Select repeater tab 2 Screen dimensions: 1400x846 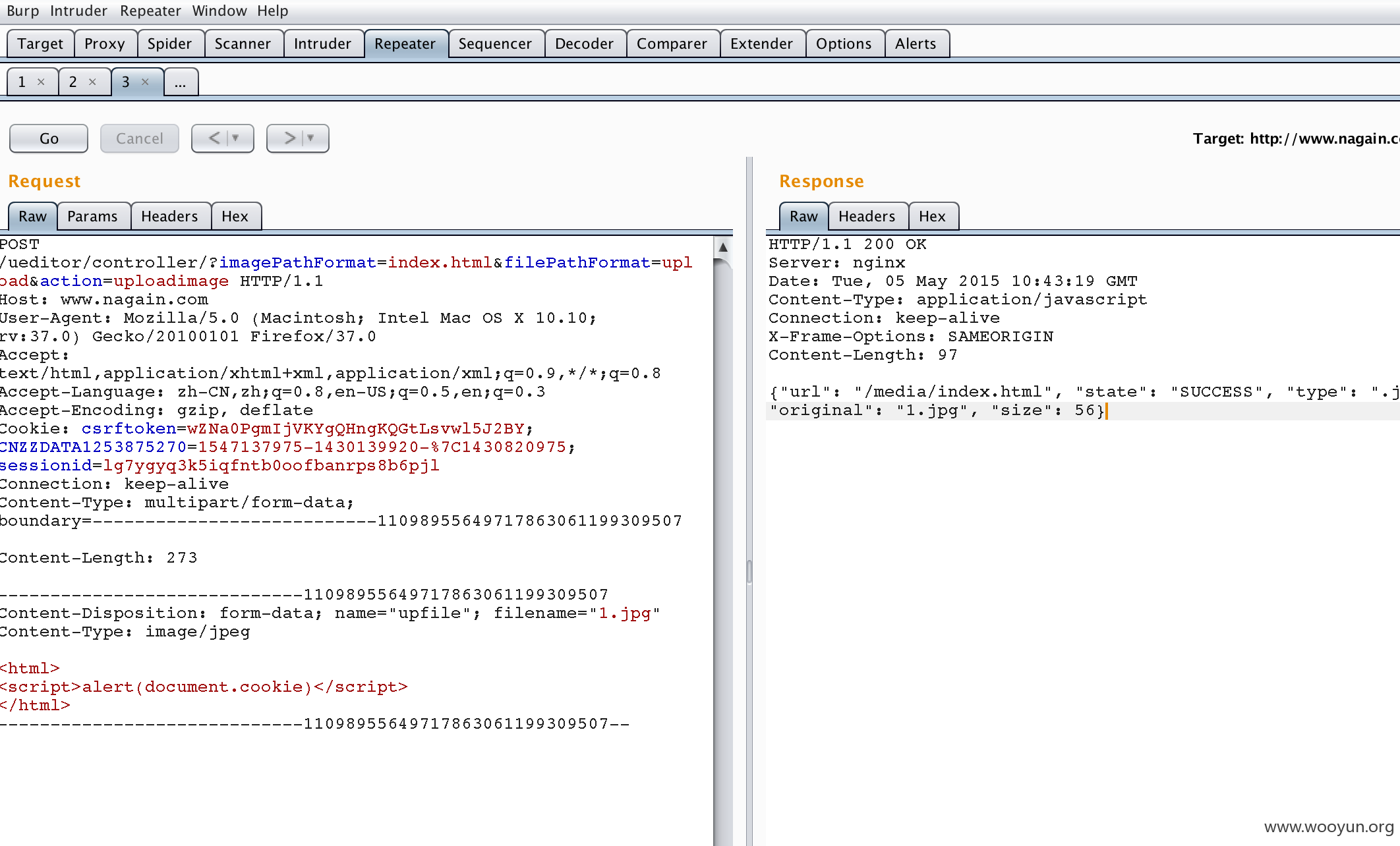tap(73, 82)
